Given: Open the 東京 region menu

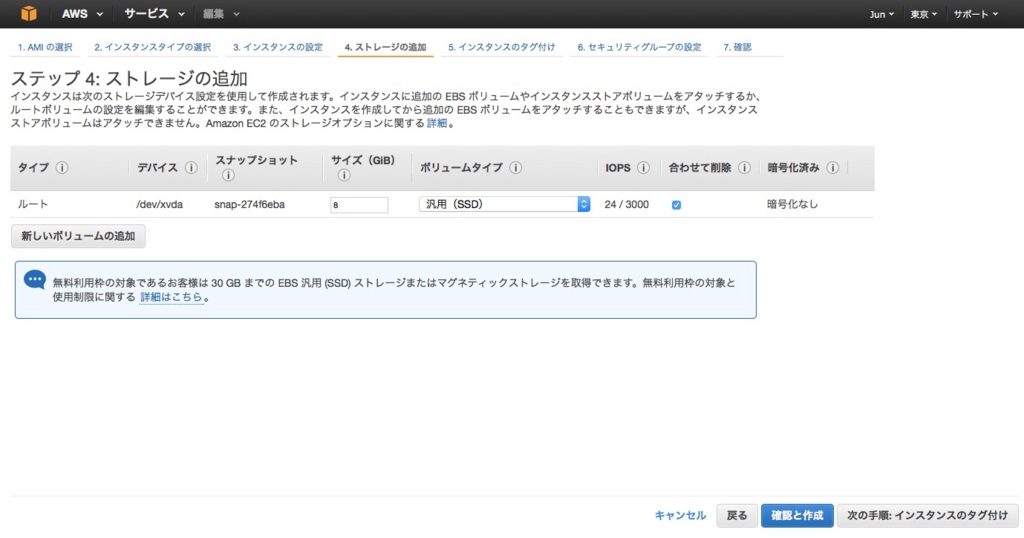Looking at the screenshot, I should tap(923, 14).
